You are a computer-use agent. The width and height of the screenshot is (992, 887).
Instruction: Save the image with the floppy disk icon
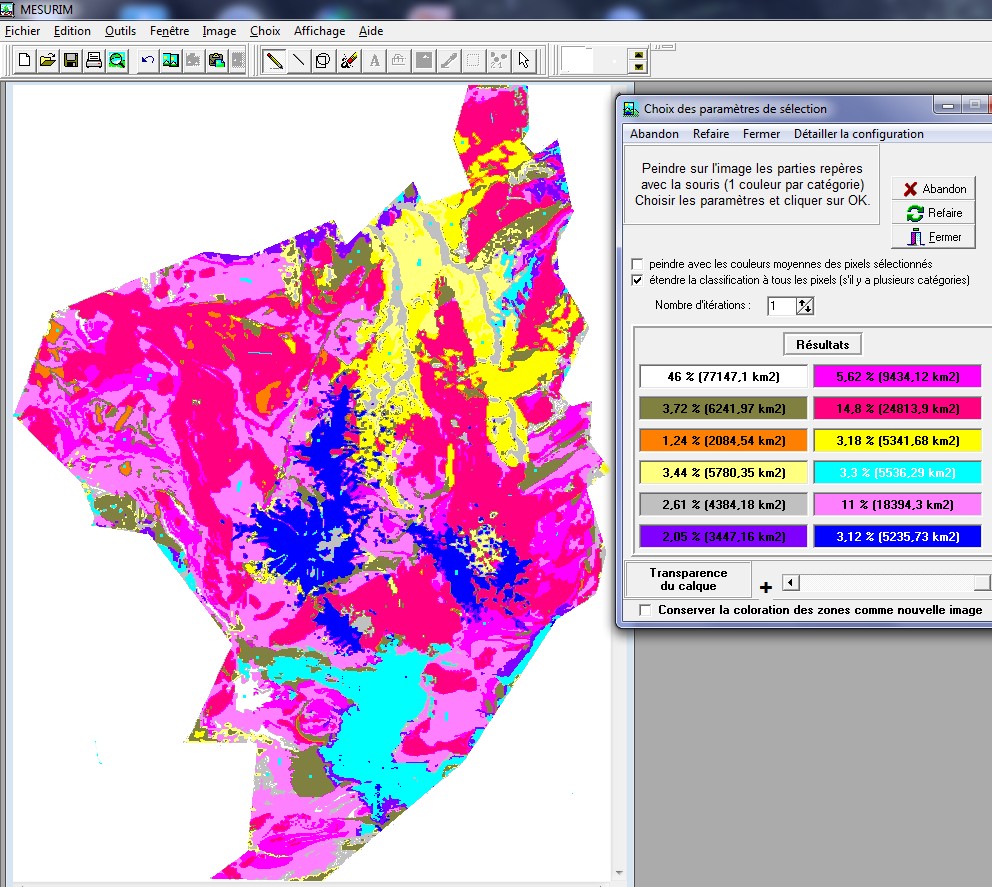(x=71, y=60)
